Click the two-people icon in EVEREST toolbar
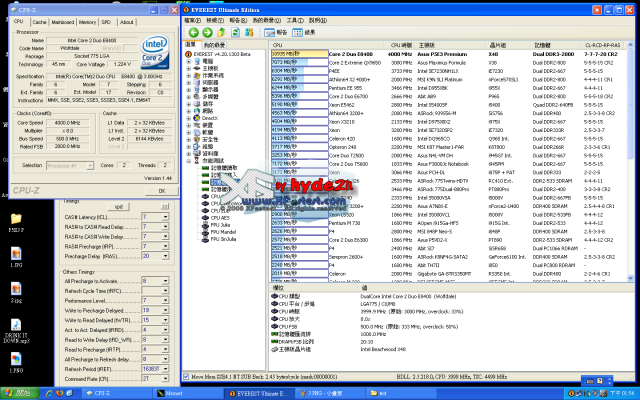Image resolution: width=640 pixels, height=400 pixels. [249, 32]
